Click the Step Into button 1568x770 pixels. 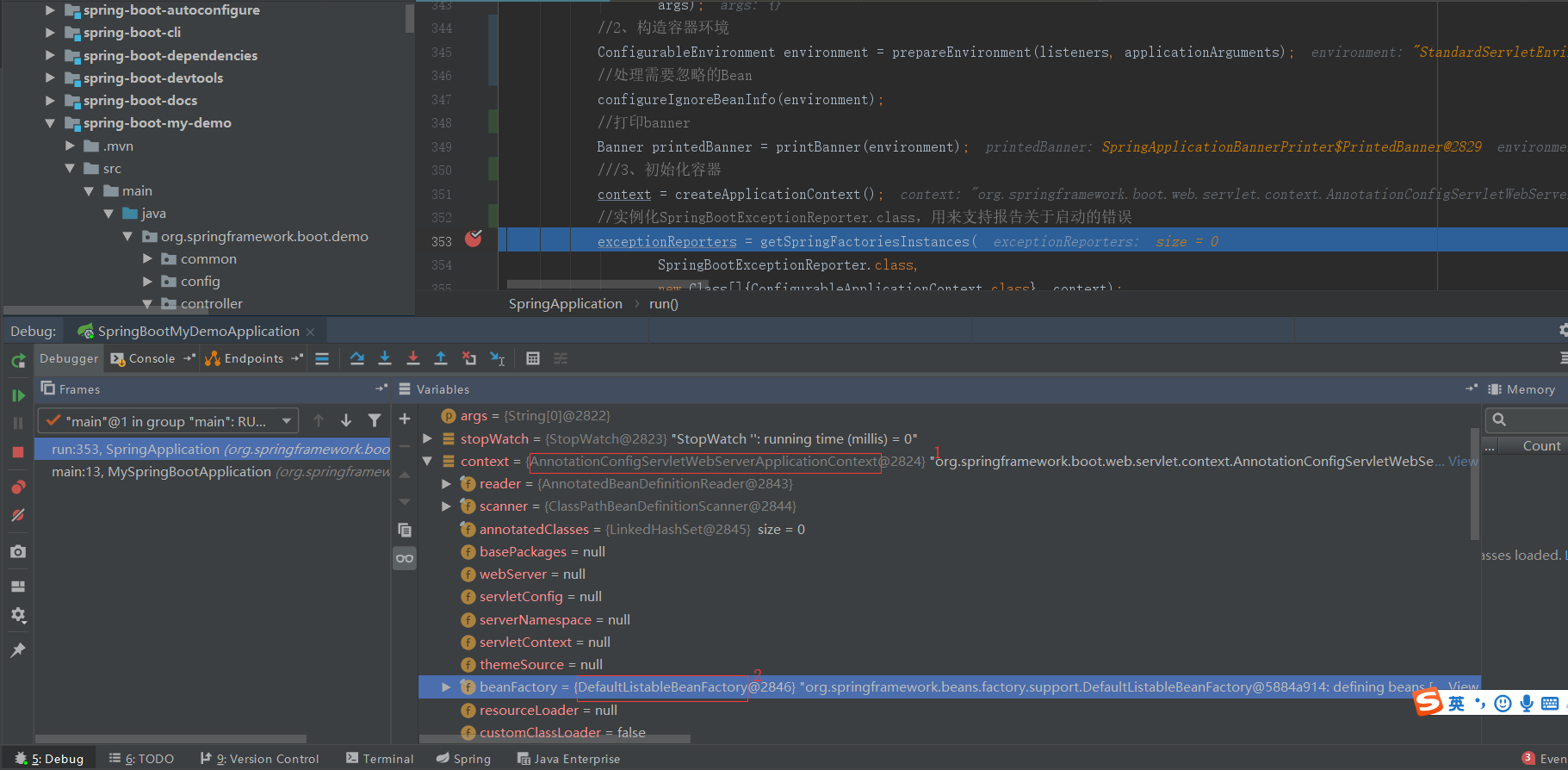click(x=385, y=358)
